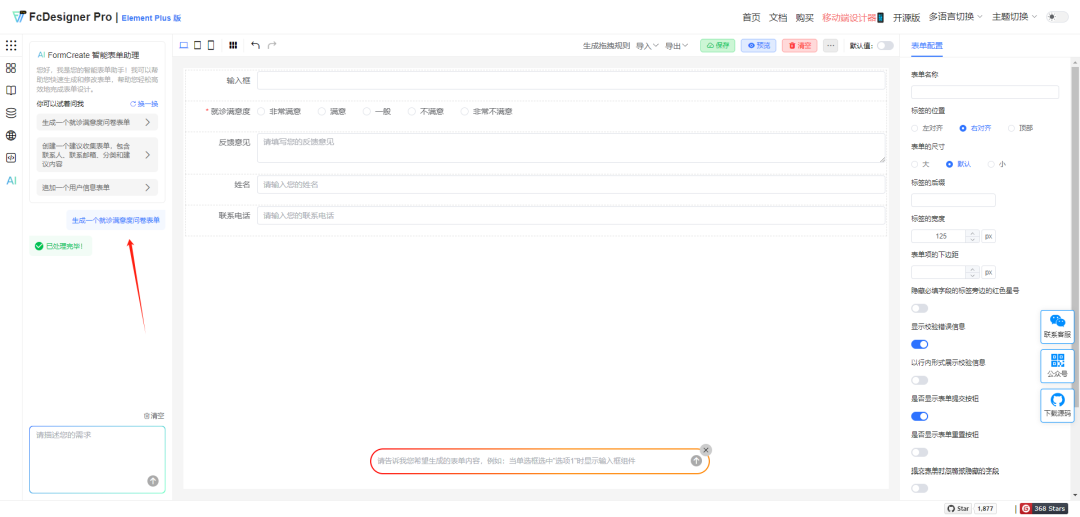
Task: Undo the last designer action
Action: point(256,45)
